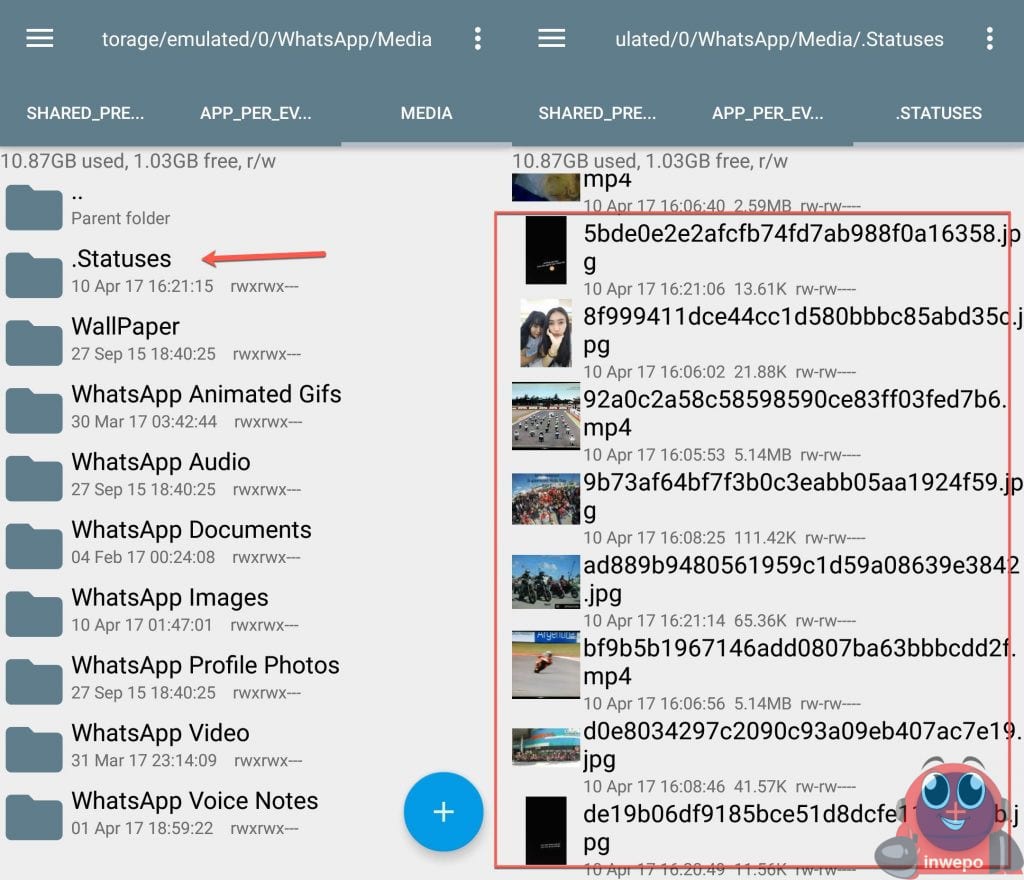The height and width of the screenshot is (880, 1024).
Task: Tap the blue plus floating action button
Action: click(443, 811)
